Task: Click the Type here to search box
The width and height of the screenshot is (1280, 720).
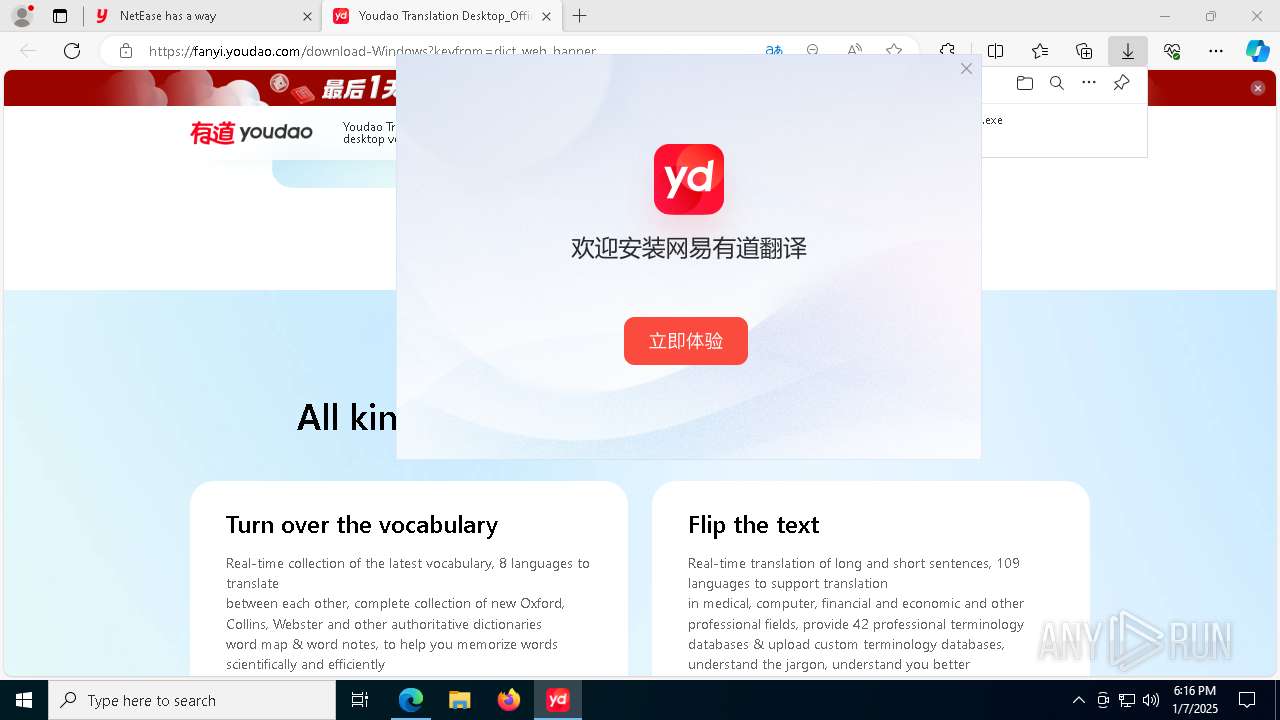Action: pos(192,700)
